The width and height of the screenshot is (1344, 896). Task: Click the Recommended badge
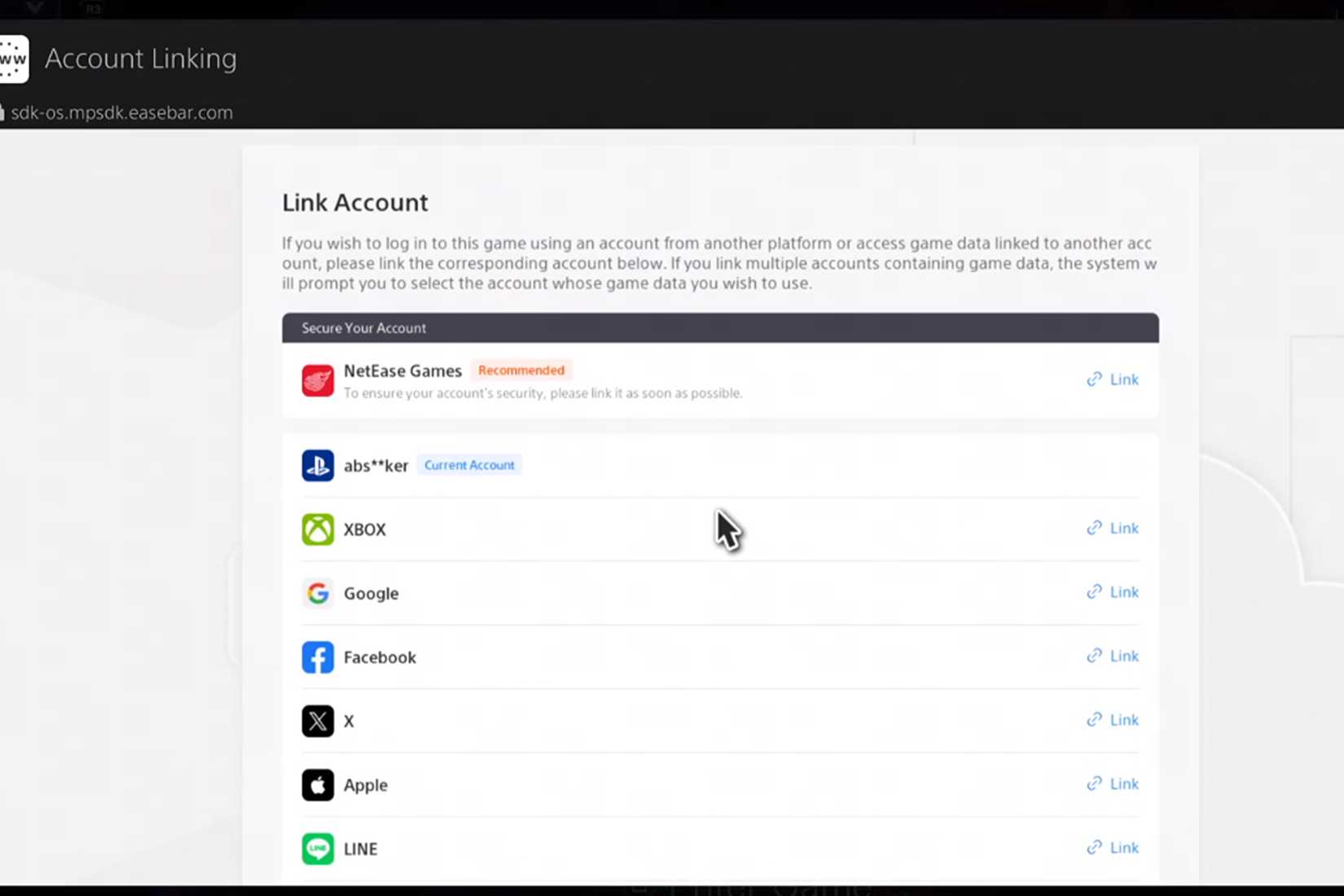(521, 371)
